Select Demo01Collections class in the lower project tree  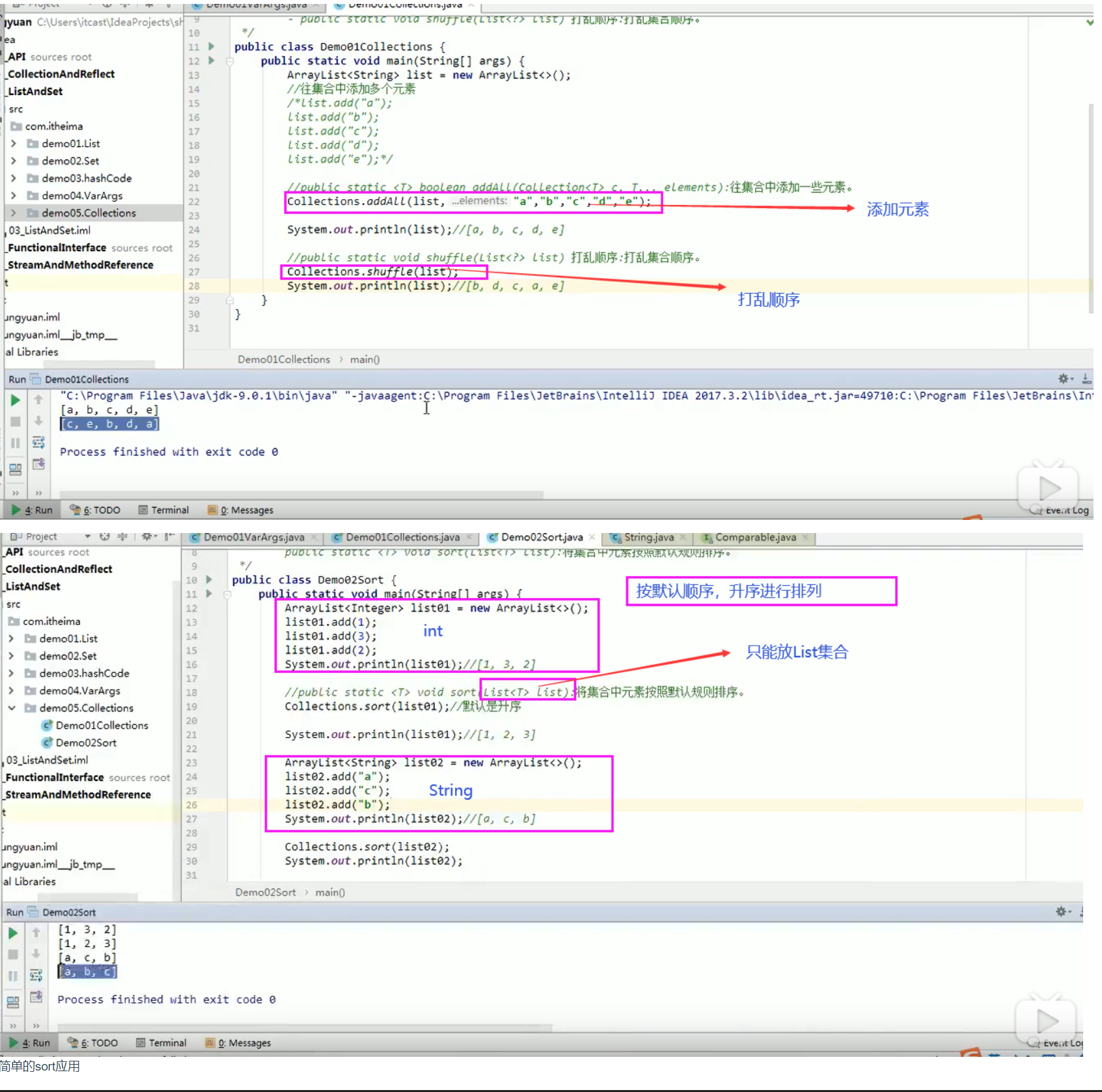94,725
